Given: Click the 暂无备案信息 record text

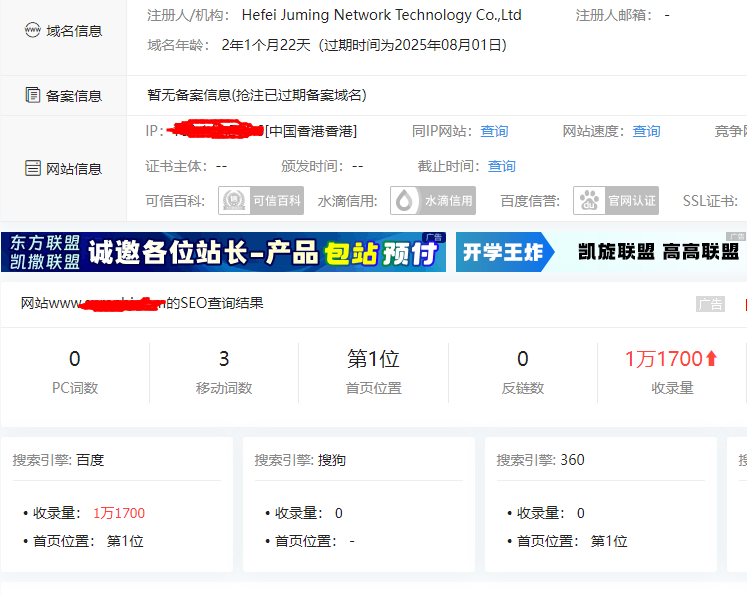Looking at the screenshot, I should coord(257,95).
